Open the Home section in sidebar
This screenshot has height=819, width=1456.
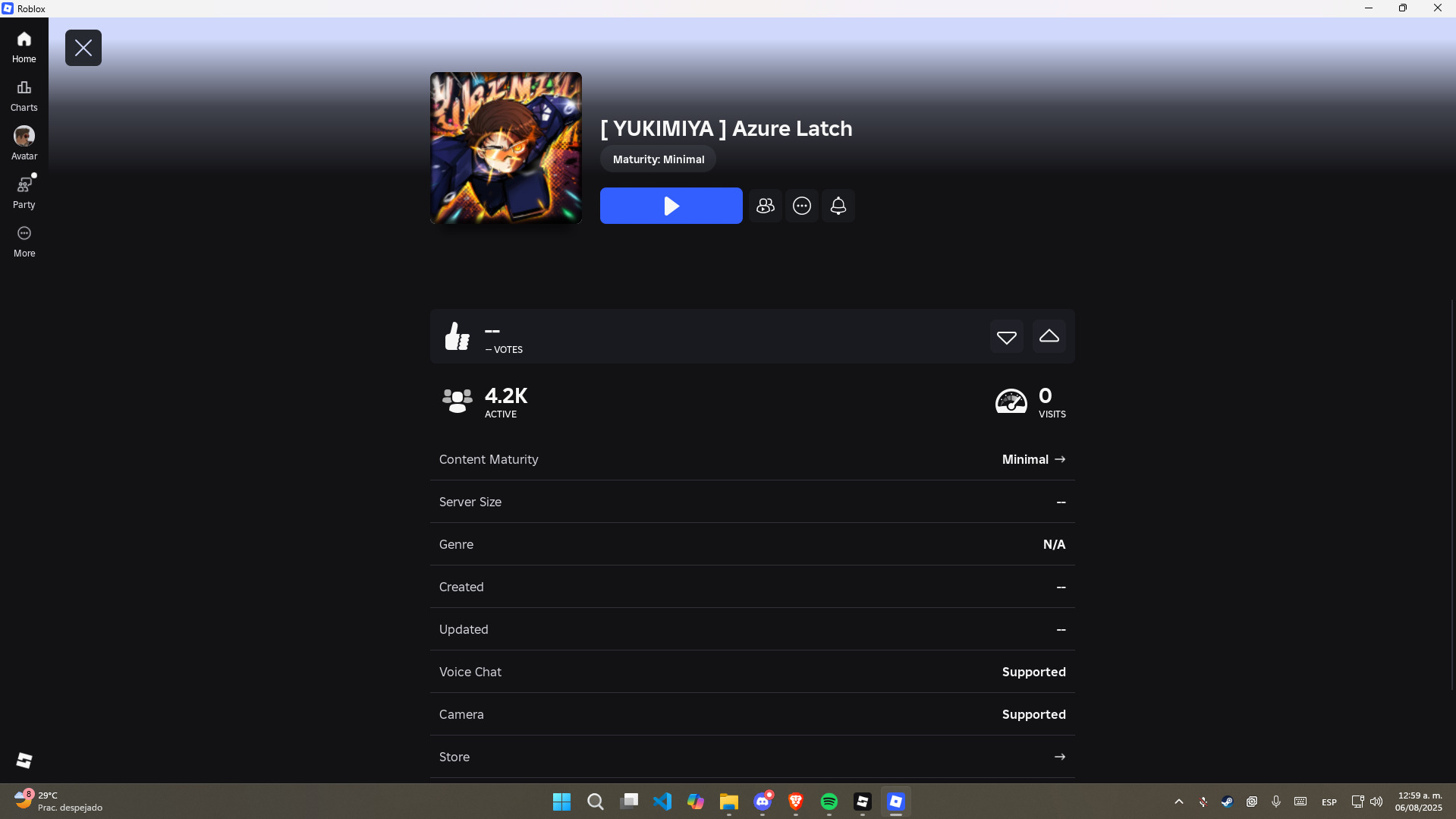(x=24, y=46)
